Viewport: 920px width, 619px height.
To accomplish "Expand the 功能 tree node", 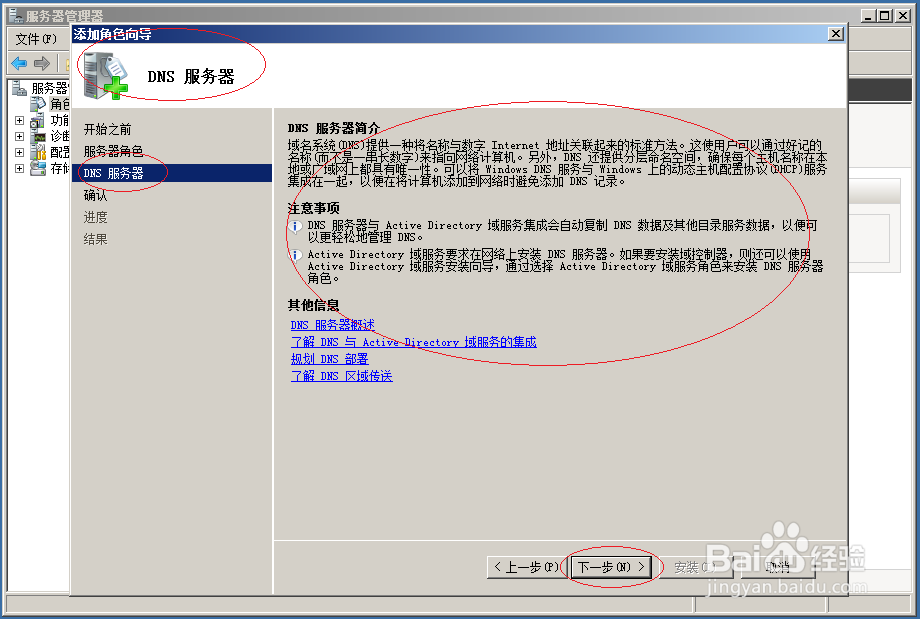I will click(20, 121).
